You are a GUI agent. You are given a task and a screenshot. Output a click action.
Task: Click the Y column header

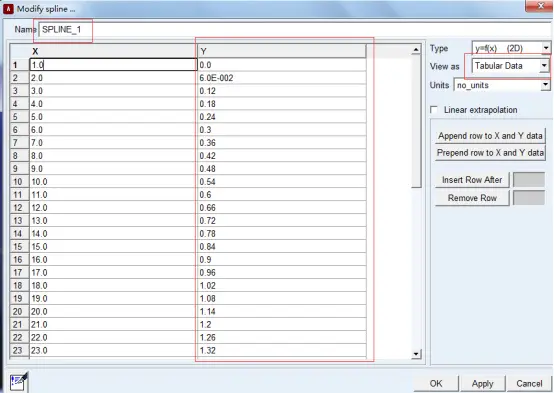(282, 51)
